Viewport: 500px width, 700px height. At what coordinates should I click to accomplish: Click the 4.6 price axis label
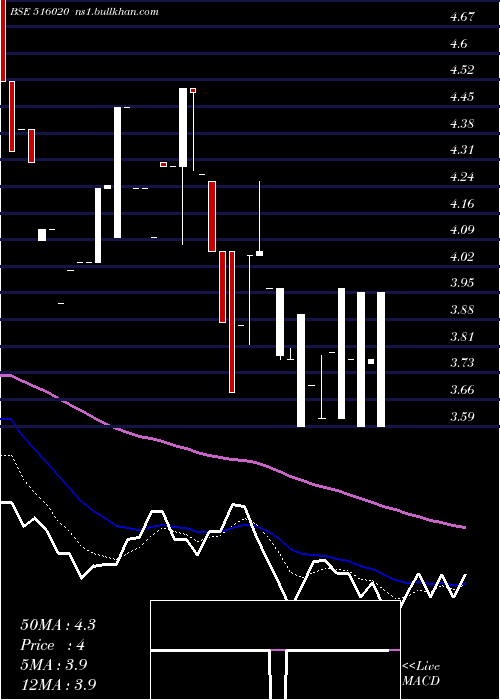tap(459, 44)
